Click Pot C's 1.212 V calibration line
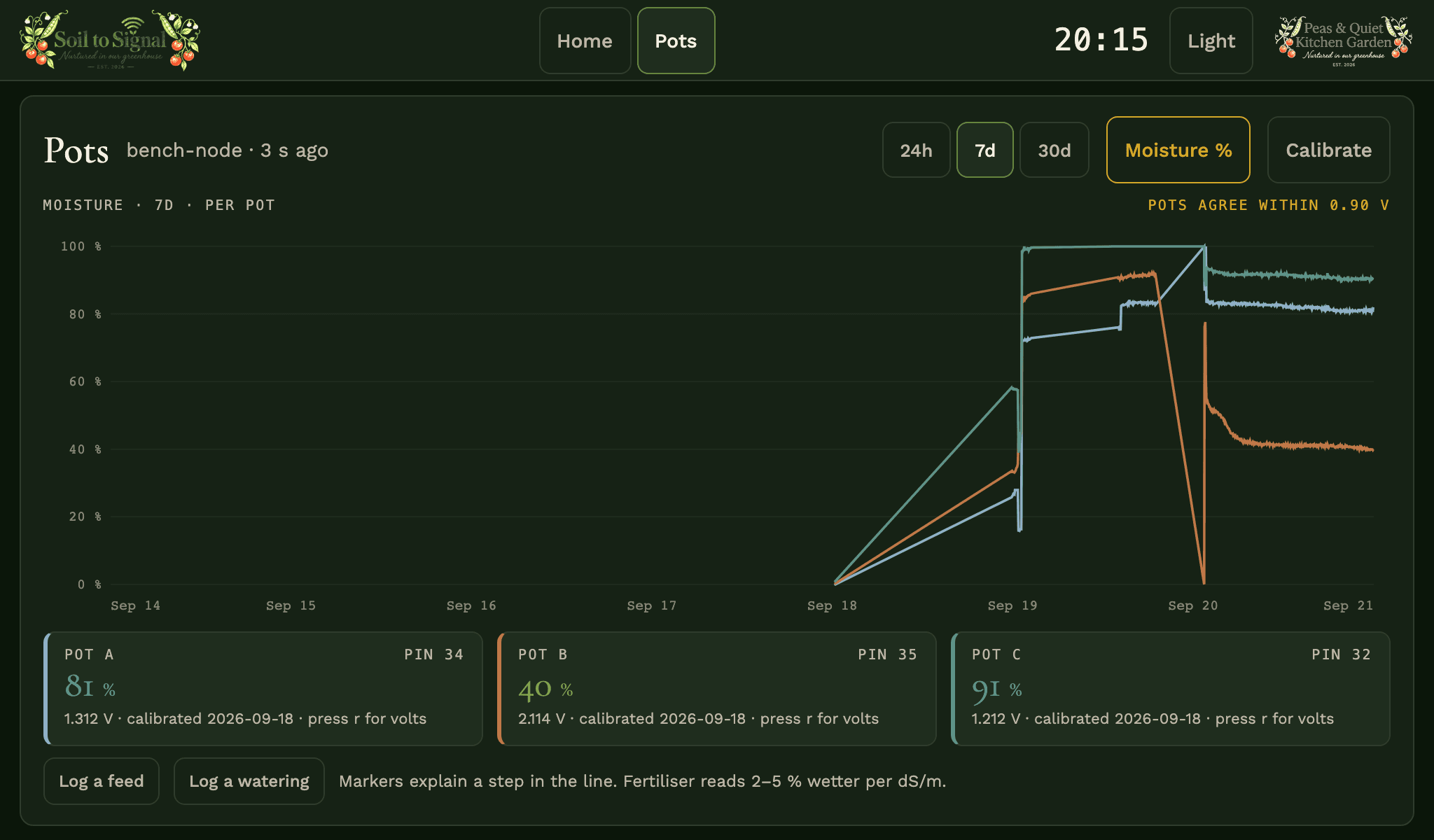The width and height of the screenshot is (1434, 840). (1153, 719)
